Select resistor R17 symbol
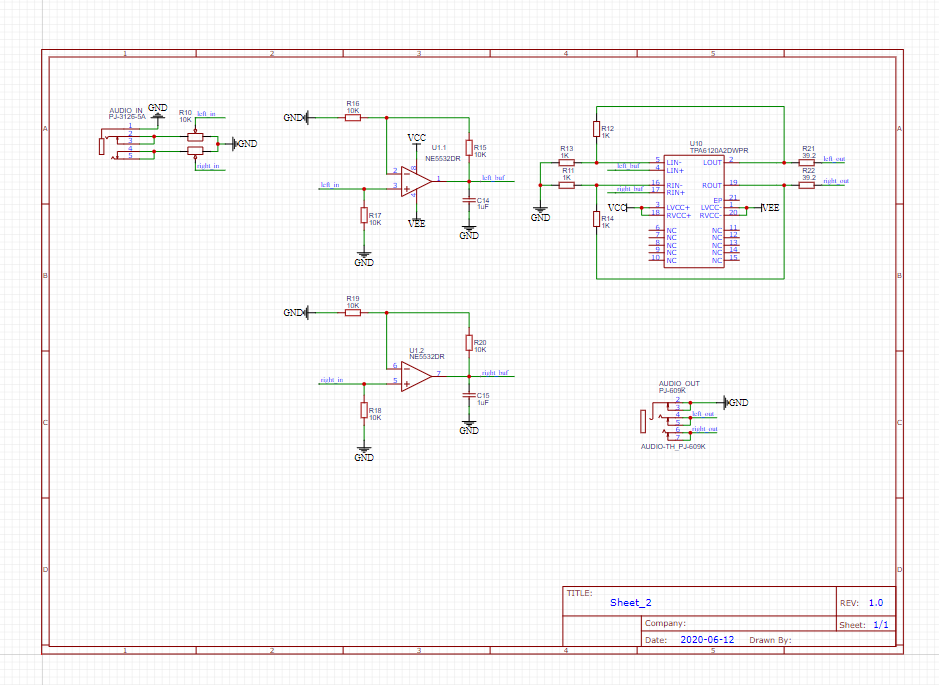This screenshot has width=939, height=685. tap(364, 216)
